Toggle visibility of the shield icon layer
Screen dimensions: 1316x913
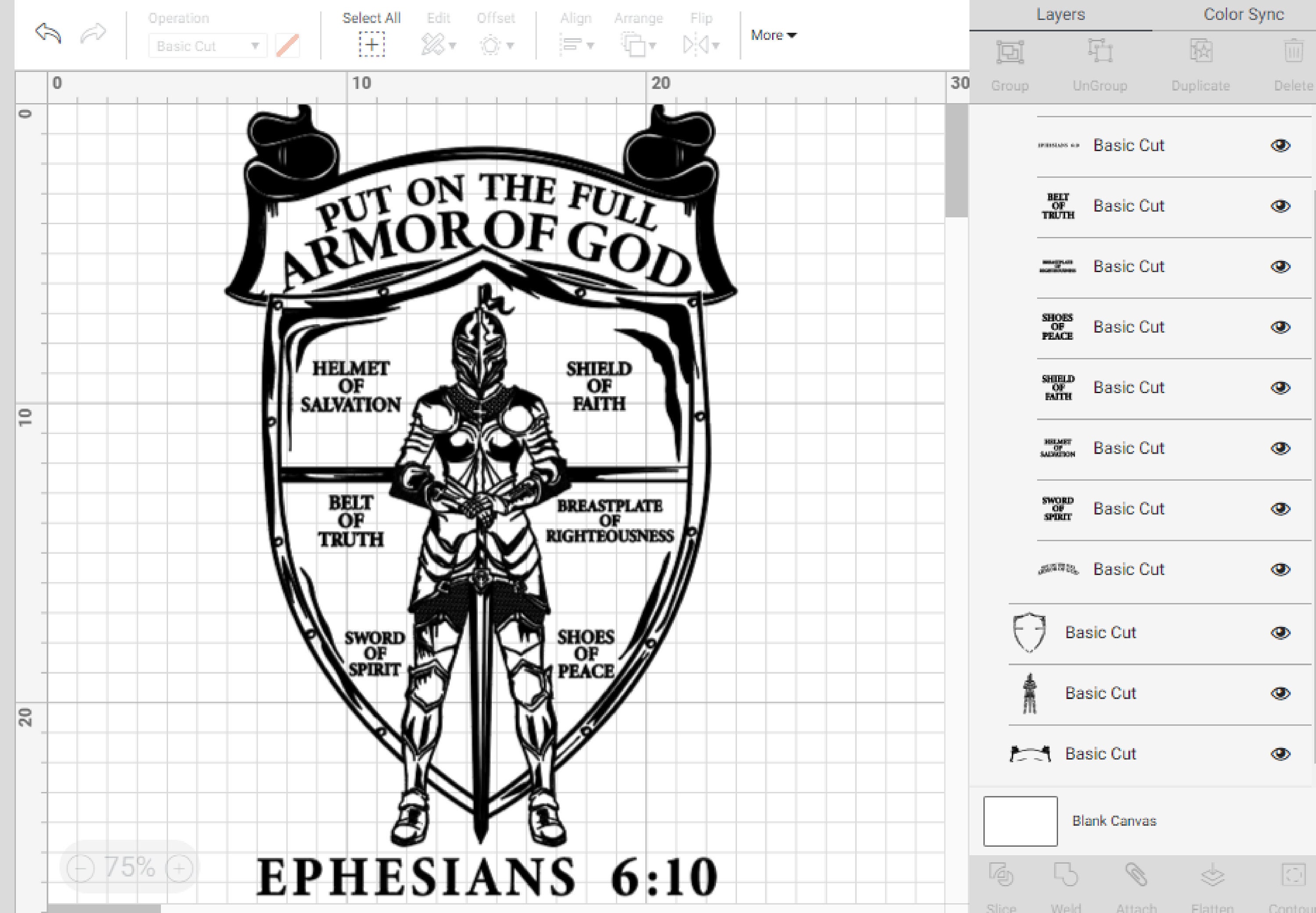pos(1281,632)
